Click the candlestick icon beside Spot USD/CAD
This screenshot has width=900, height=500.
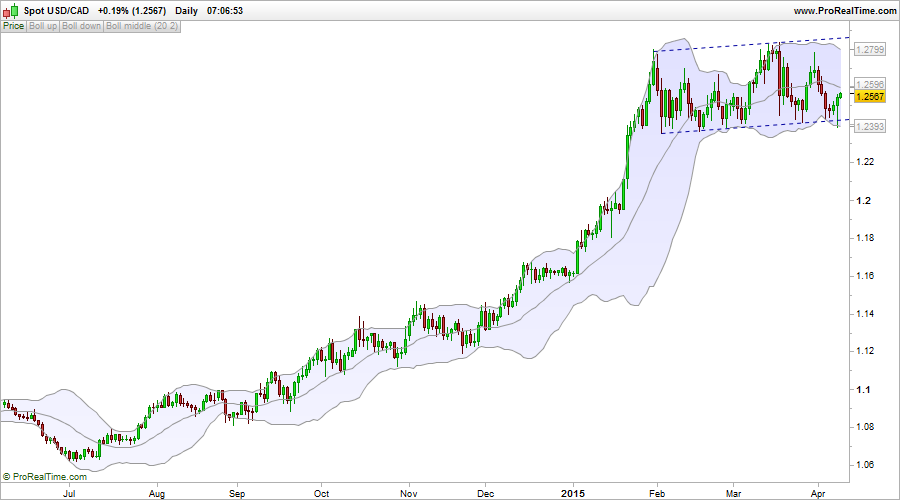[10, 10]
